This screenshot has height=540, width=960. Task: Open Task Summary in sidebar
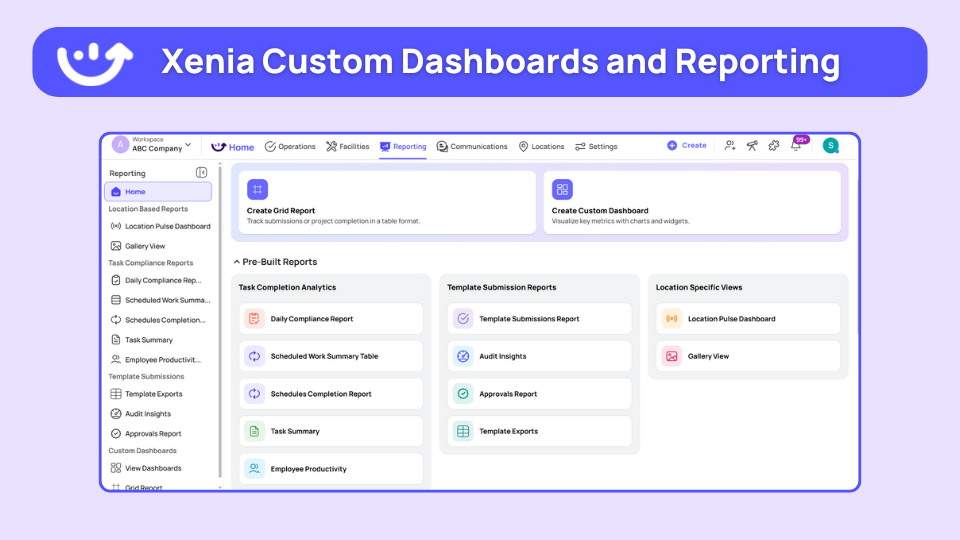141,340
